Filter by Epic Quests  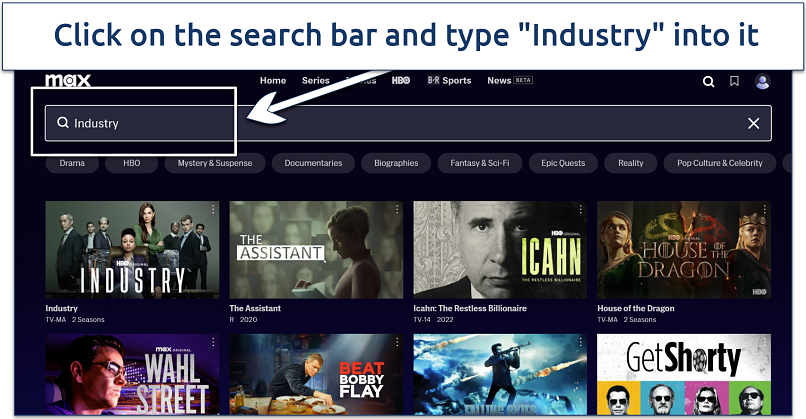click(563, 163)
